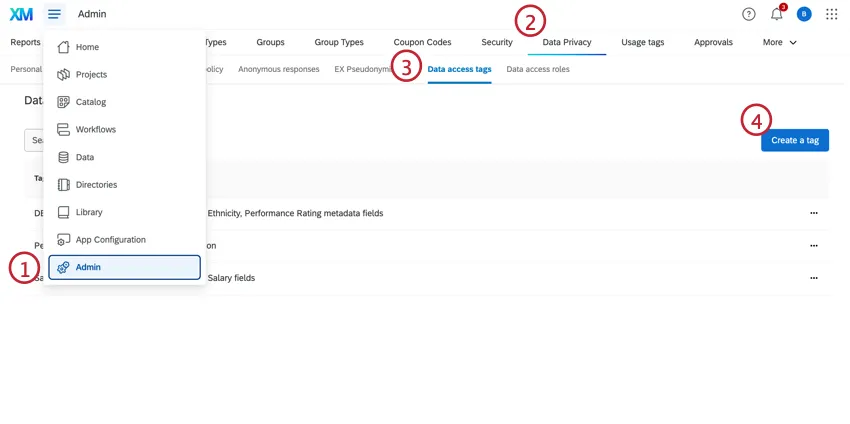The image size is (850, 424).
Task: Open Workflows from the menu
Action: click(x=95, y=130)
